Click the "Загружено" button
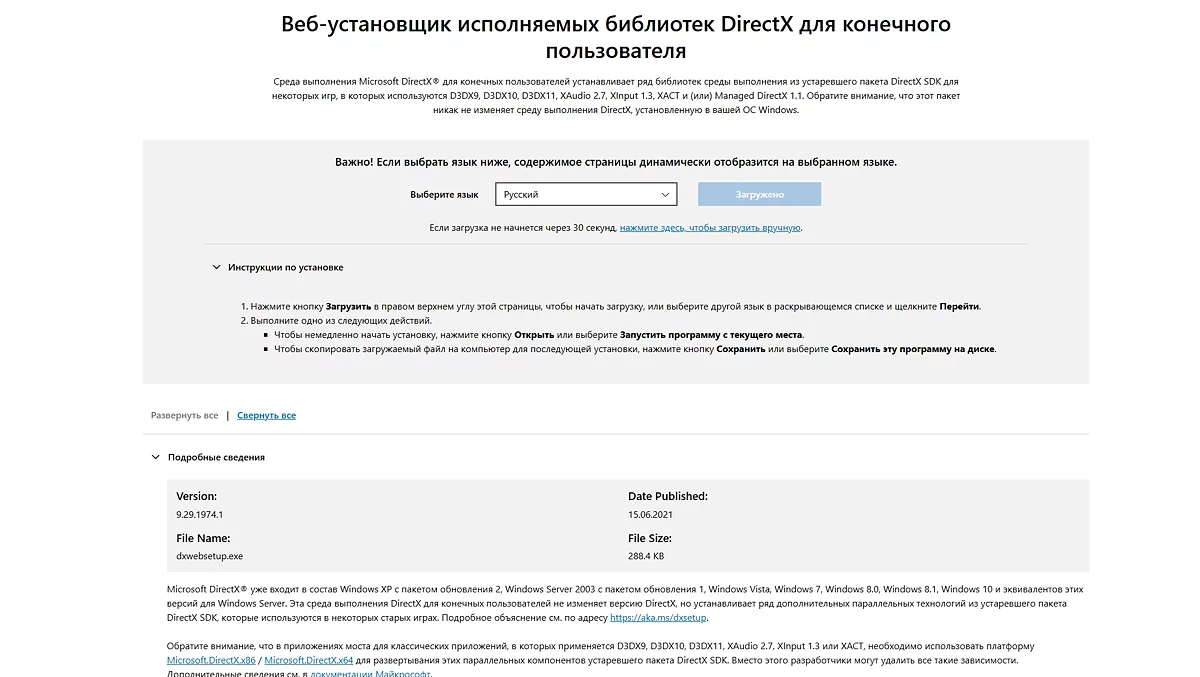 [759, 194]
